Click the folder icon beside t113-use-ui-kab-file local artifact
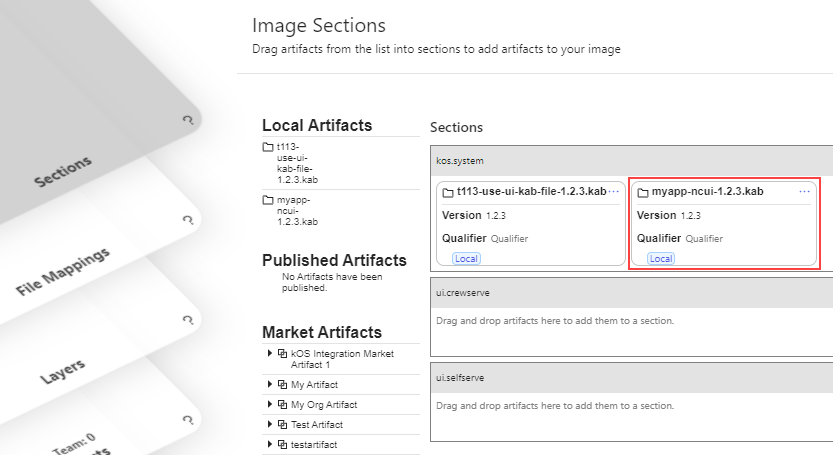The width and height of the screenshot is (833, 455). coord(268,147)
